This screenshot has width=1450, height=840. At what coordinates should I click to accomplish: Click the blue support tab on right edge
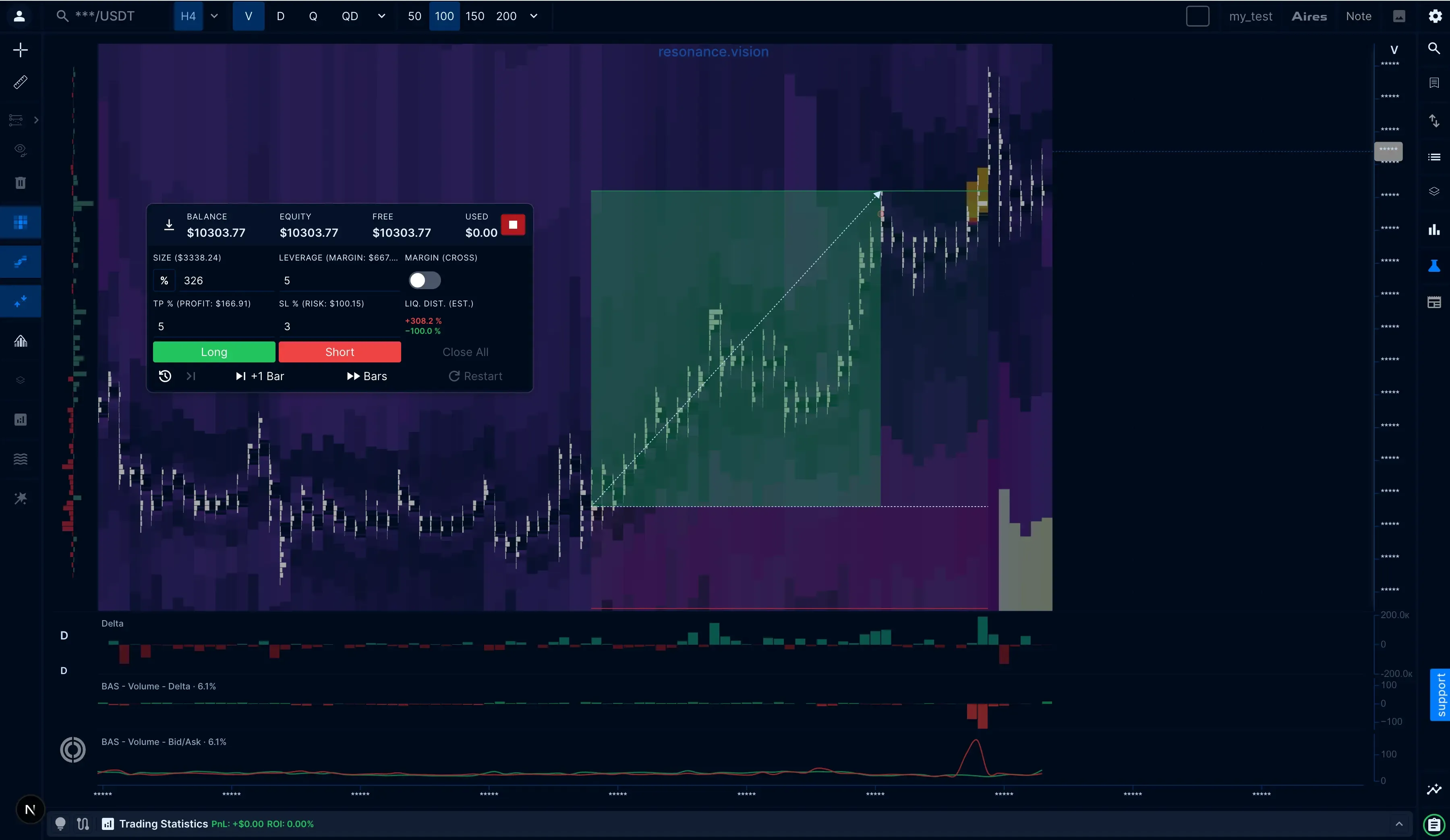click(1441, 695)
